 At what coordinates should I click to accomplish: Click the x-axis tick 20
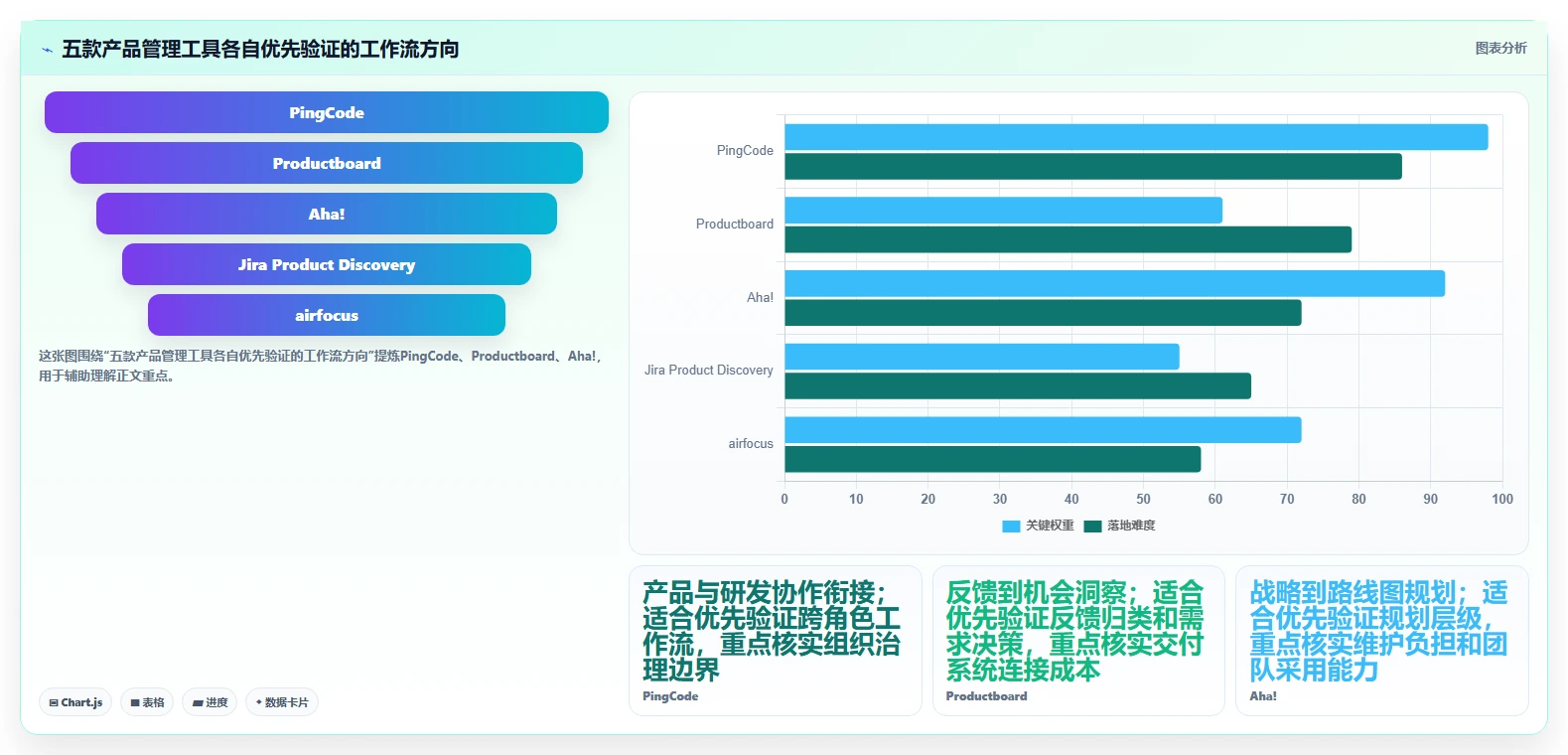pyautogui.click(x=927, y=499)
